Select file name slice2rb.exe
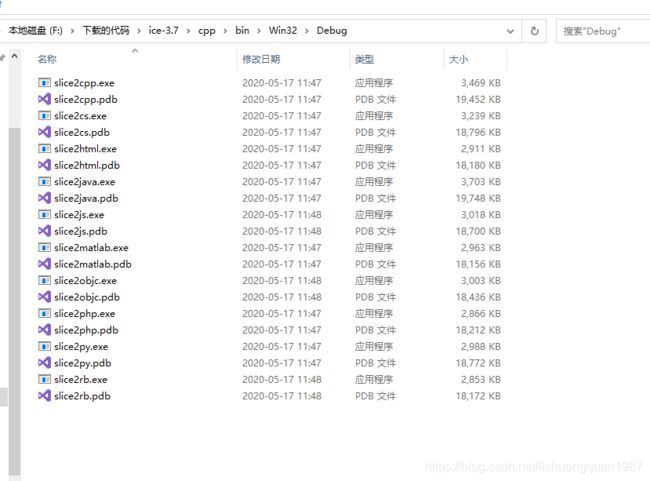This screenshot has width=650, height=481. coord(81,379)
